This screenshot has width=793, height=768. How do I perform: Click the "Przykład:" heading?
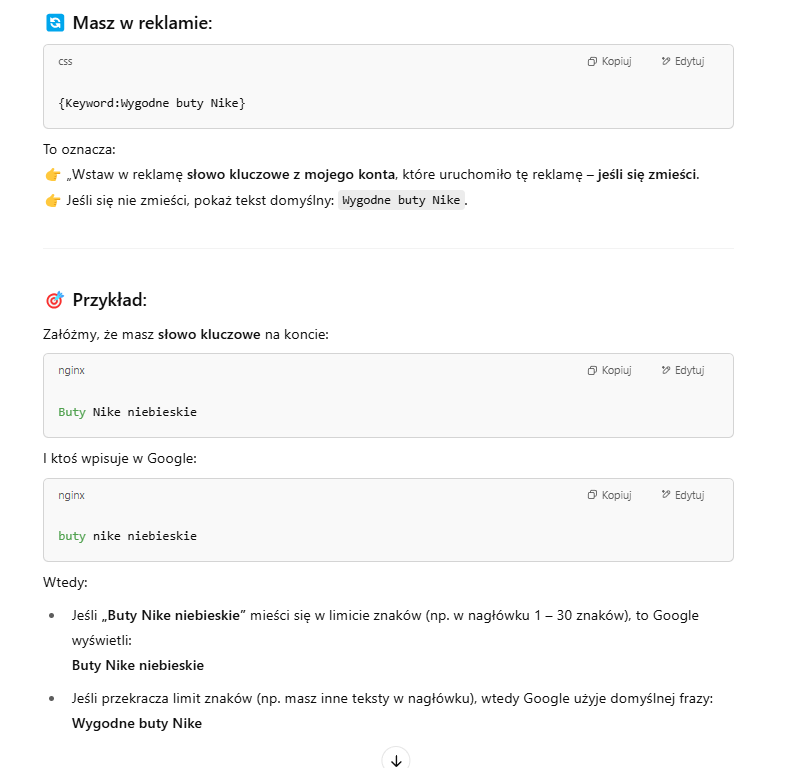[x=110, y=300]
